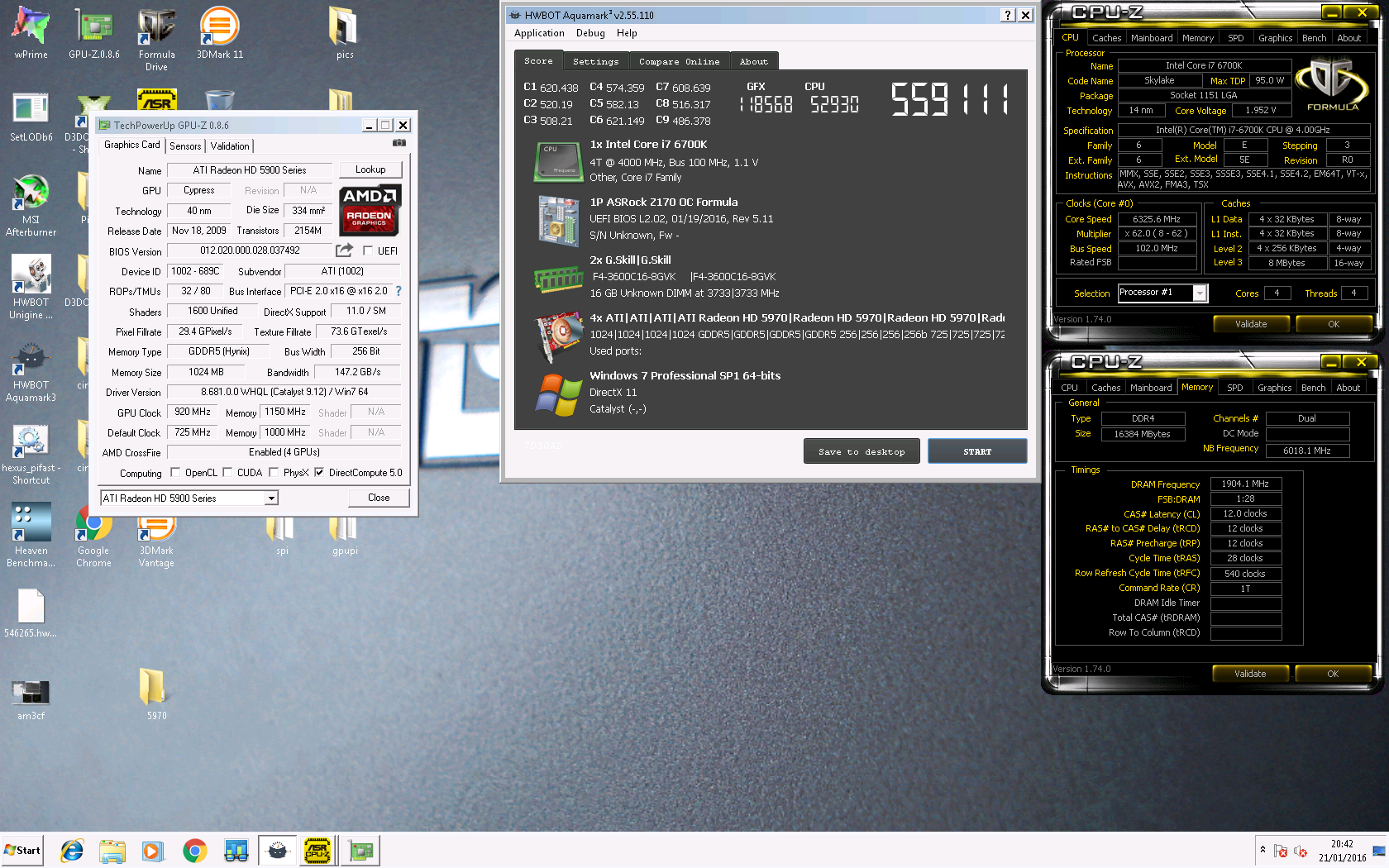Image resolution: width=1389 pixels, height=868 pixels.
Task: Open Mainboard tab in top CPU-Z window
Action: click(x=1152, y=38)
